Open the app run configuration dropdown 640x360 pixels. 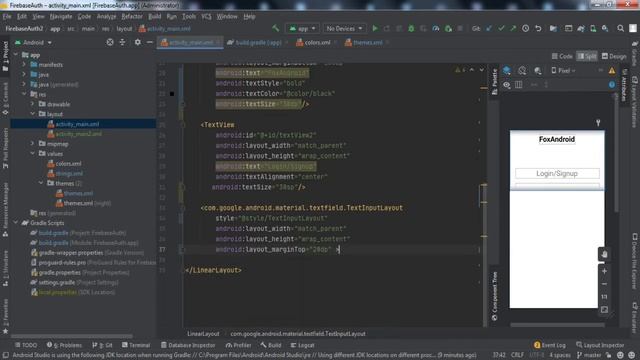coord(302,29)
